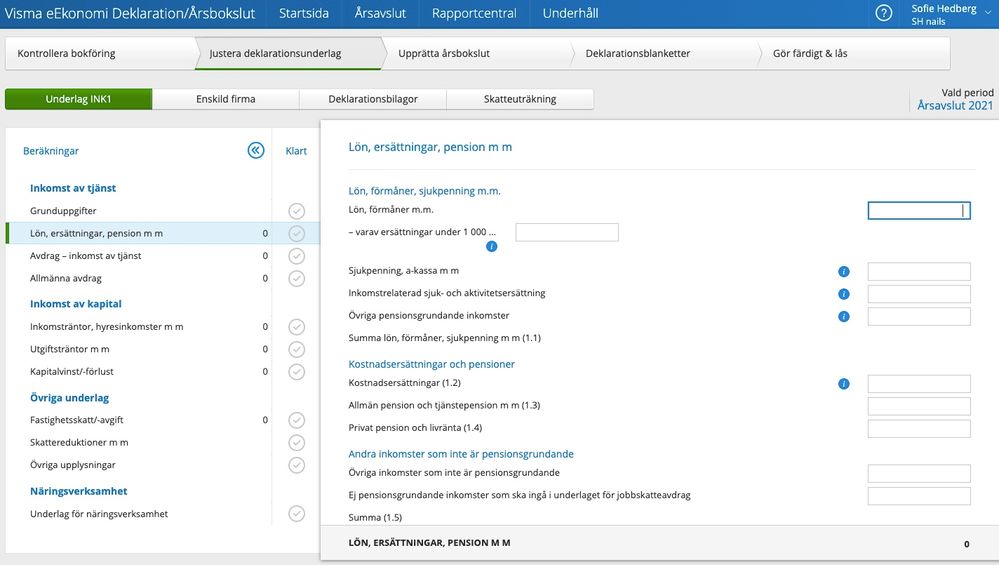
Task: Switch to the Enskild firma tab
Action: point(225,99)
